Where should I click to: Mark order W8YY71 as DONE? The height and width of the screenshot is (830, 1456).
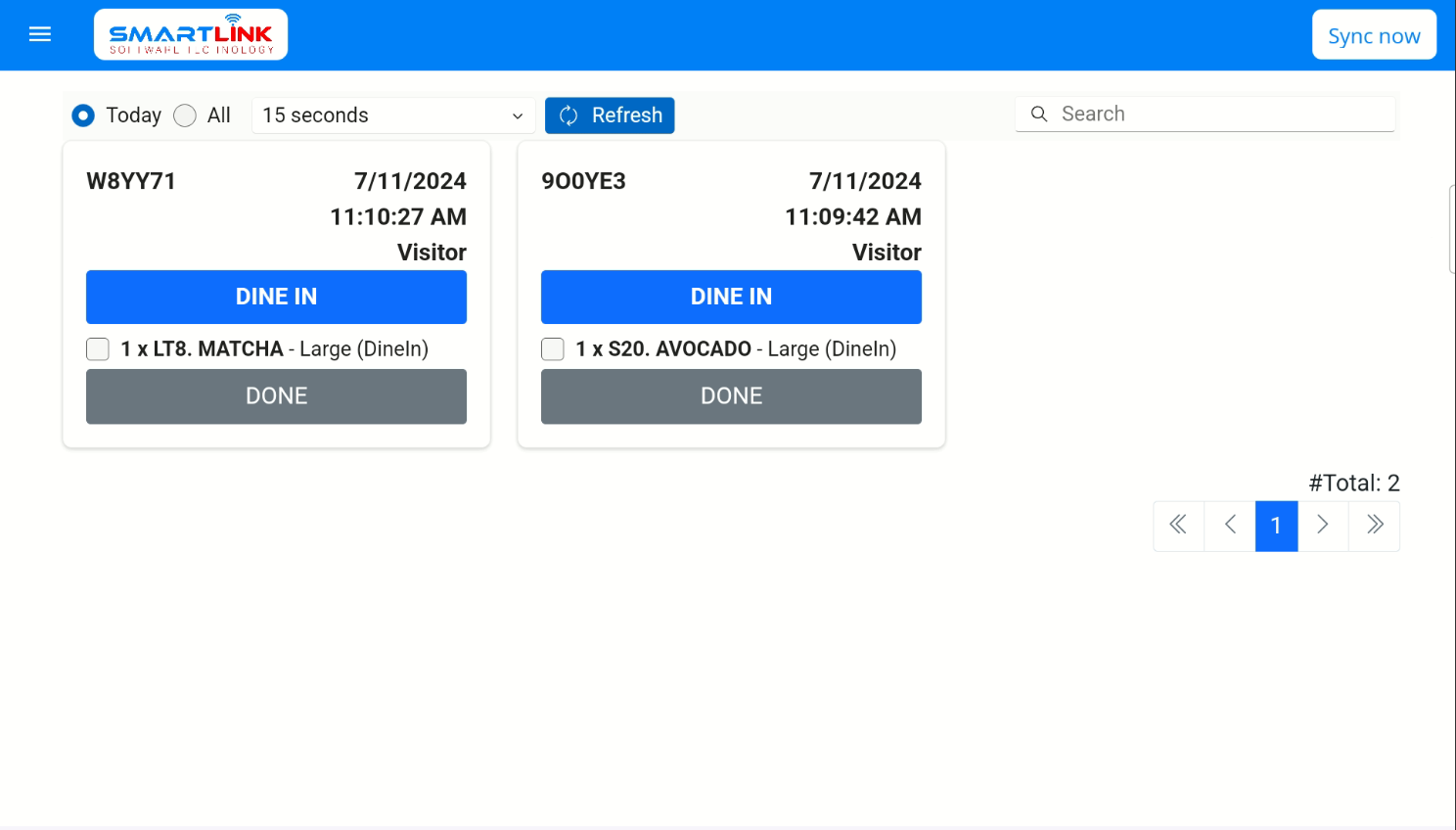point(276,396)
